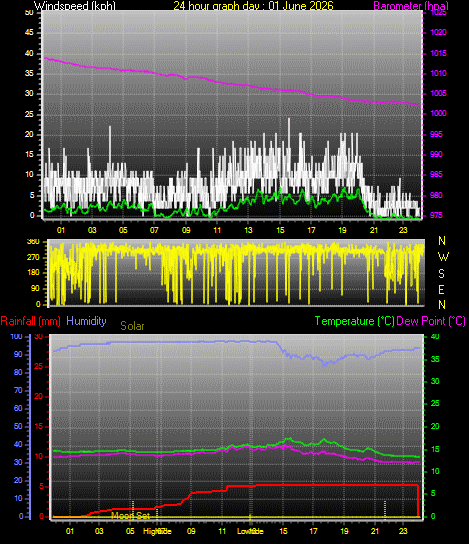Screen dimensions: 469x544
Task: Click the '45' windspeed axis value
Action: point(29,33)
